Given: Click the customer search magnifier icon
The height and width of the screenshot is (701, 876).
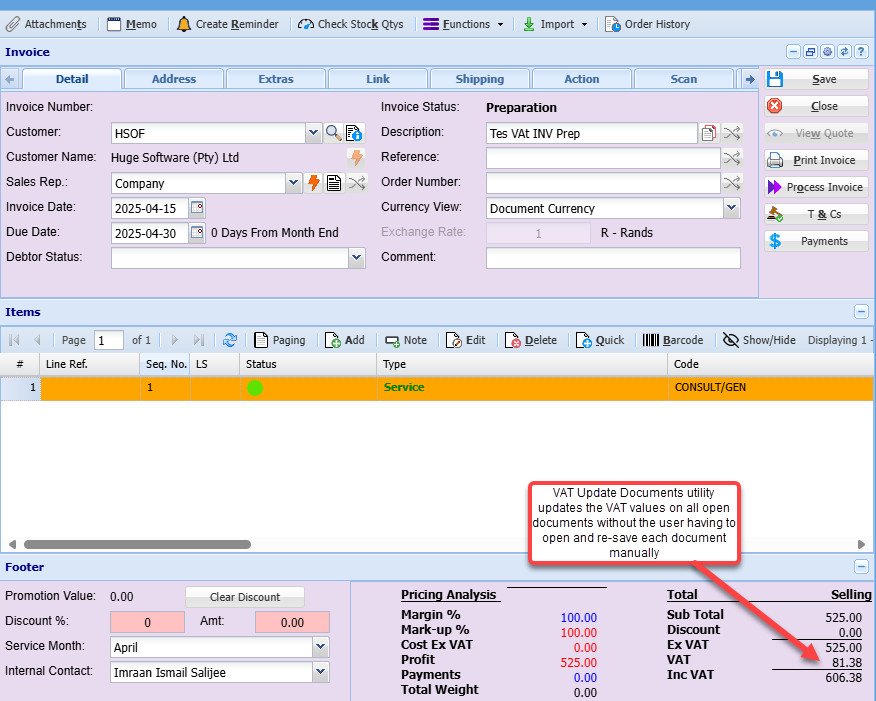Looking at the screenshot, I should coord(333,133).
